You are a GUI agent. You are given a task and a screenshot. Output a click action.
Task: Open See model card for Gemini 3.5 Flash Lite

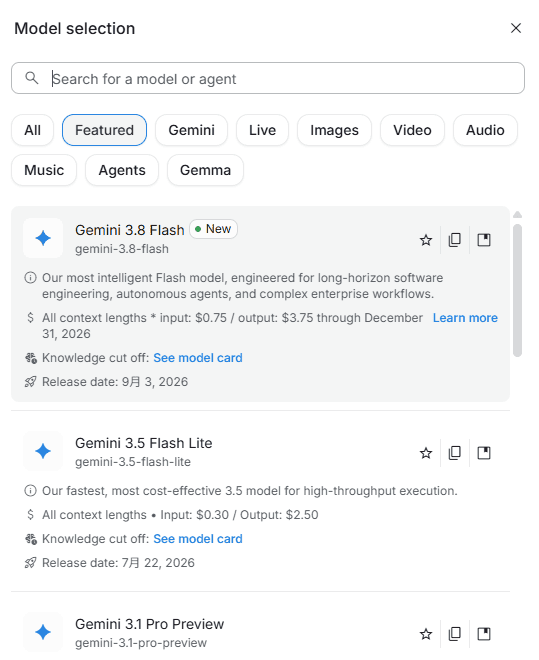pos(198,539)
